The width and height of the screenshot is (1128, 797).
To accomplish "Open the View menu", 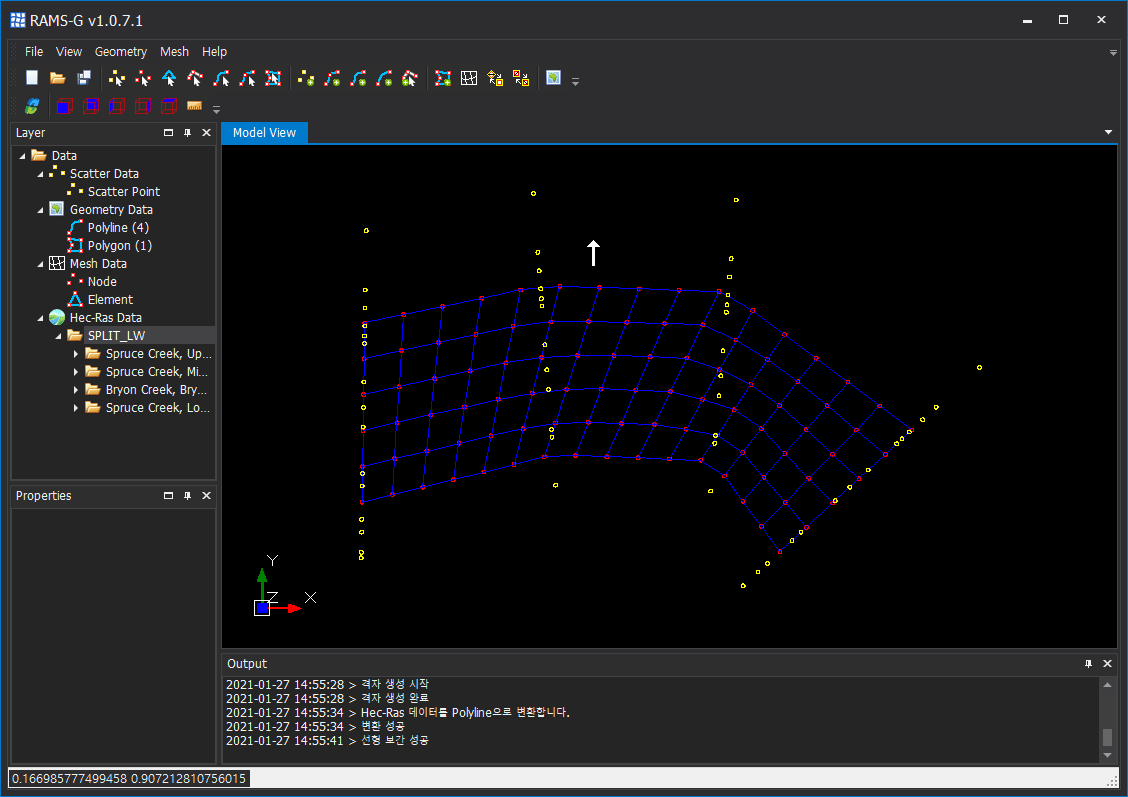I will [x=69, y=52].
